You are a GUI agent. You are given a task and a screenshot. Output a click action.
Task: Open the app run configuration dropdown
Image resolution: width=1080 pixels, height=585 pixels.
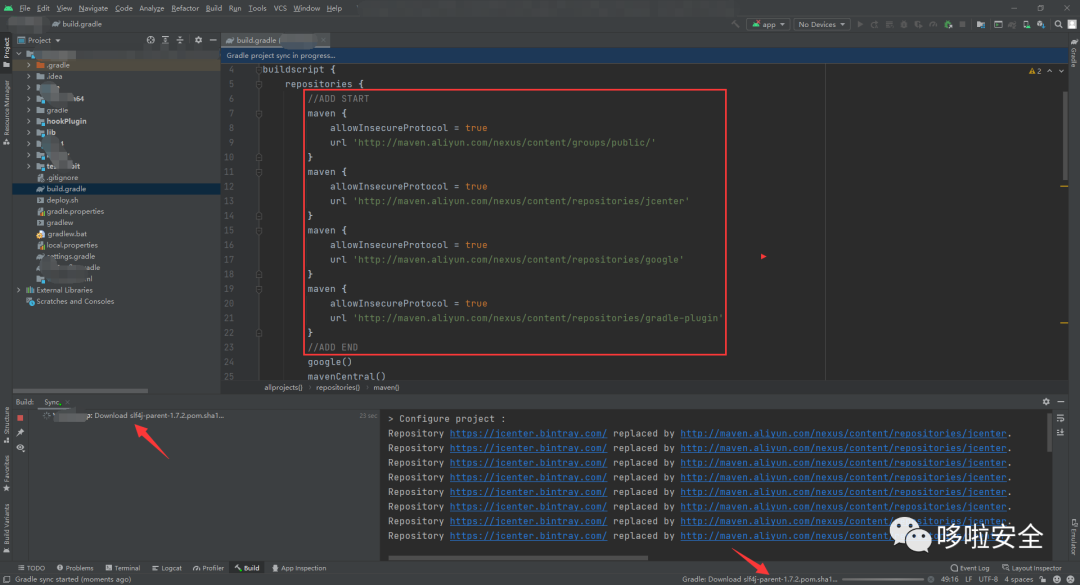pos(768,24)
